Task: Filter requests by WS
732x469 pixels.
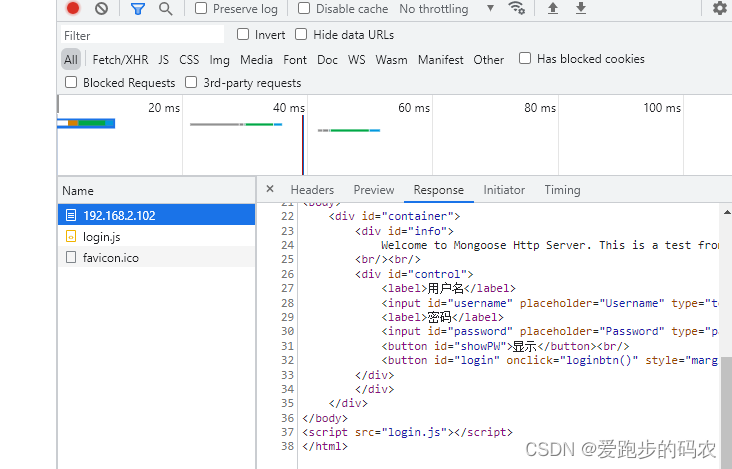Action: tap(357, 60)
